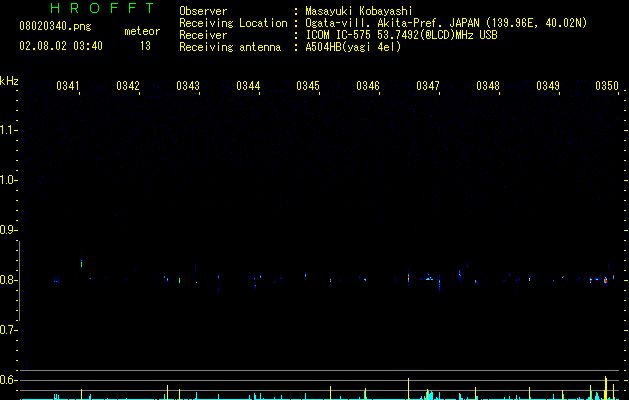Image resolution: width=629 pixels, height=400 pixels.
Task: Click the bright echo just before 0350
Action: pos(606,280)
